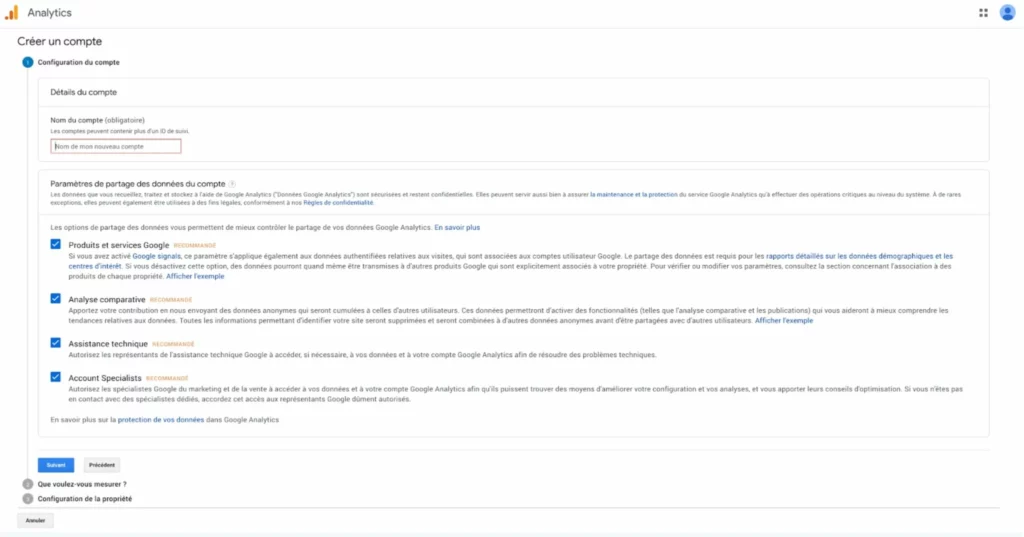
Task: Open 'protection de vos données' link
Action: [161, 420]
